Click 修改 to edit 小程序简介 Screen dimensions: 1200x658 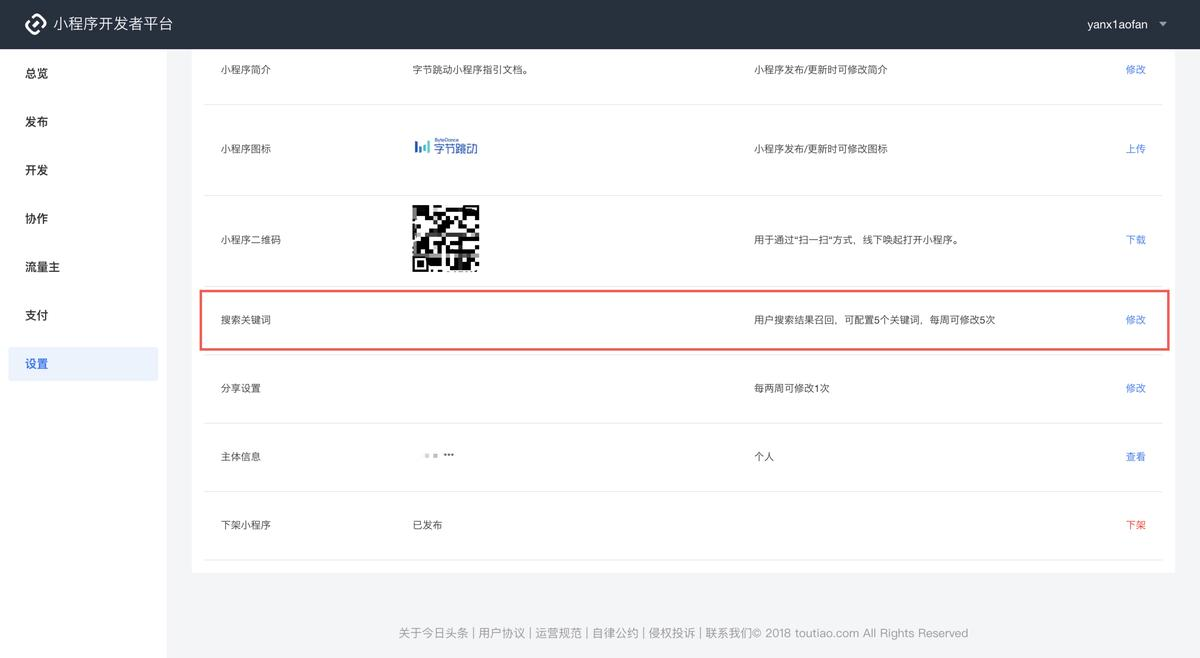1136,70
